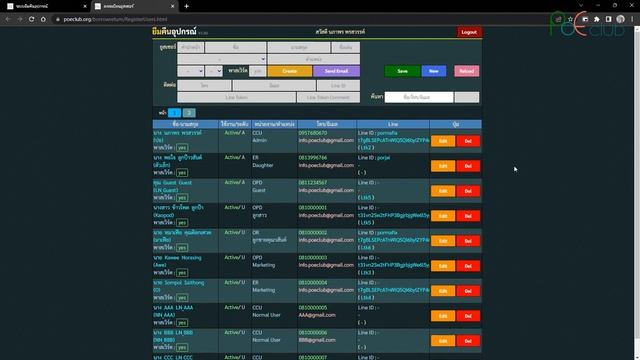Delete the AAA user with phone 0810000005
This screenshot has height=360, width=640.
click(468, 316)
